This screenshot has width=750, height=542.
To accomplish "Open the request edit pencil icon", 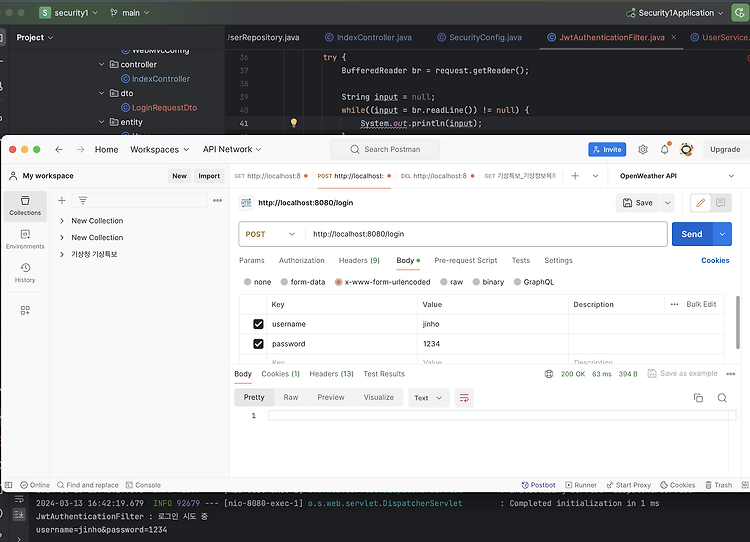I will 700,203.
